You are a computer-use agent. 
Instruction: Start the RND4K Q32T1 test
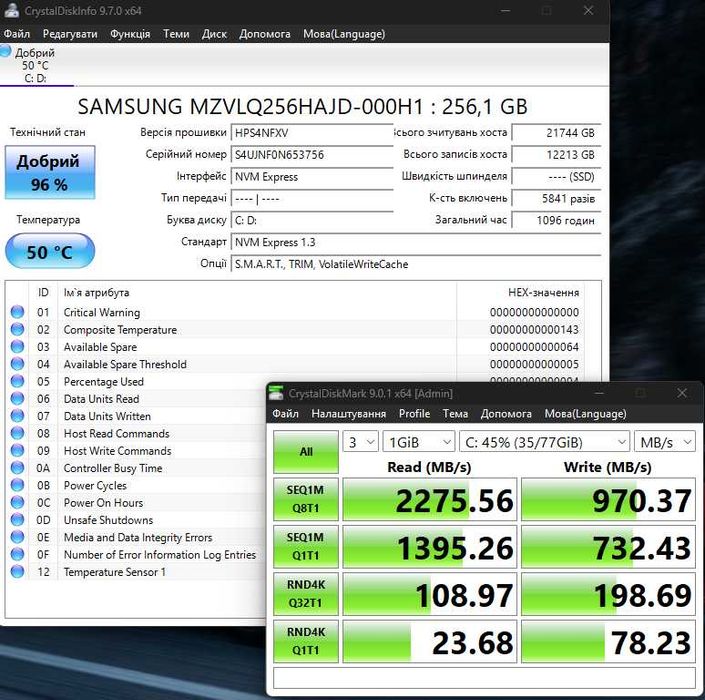[306, 593]
